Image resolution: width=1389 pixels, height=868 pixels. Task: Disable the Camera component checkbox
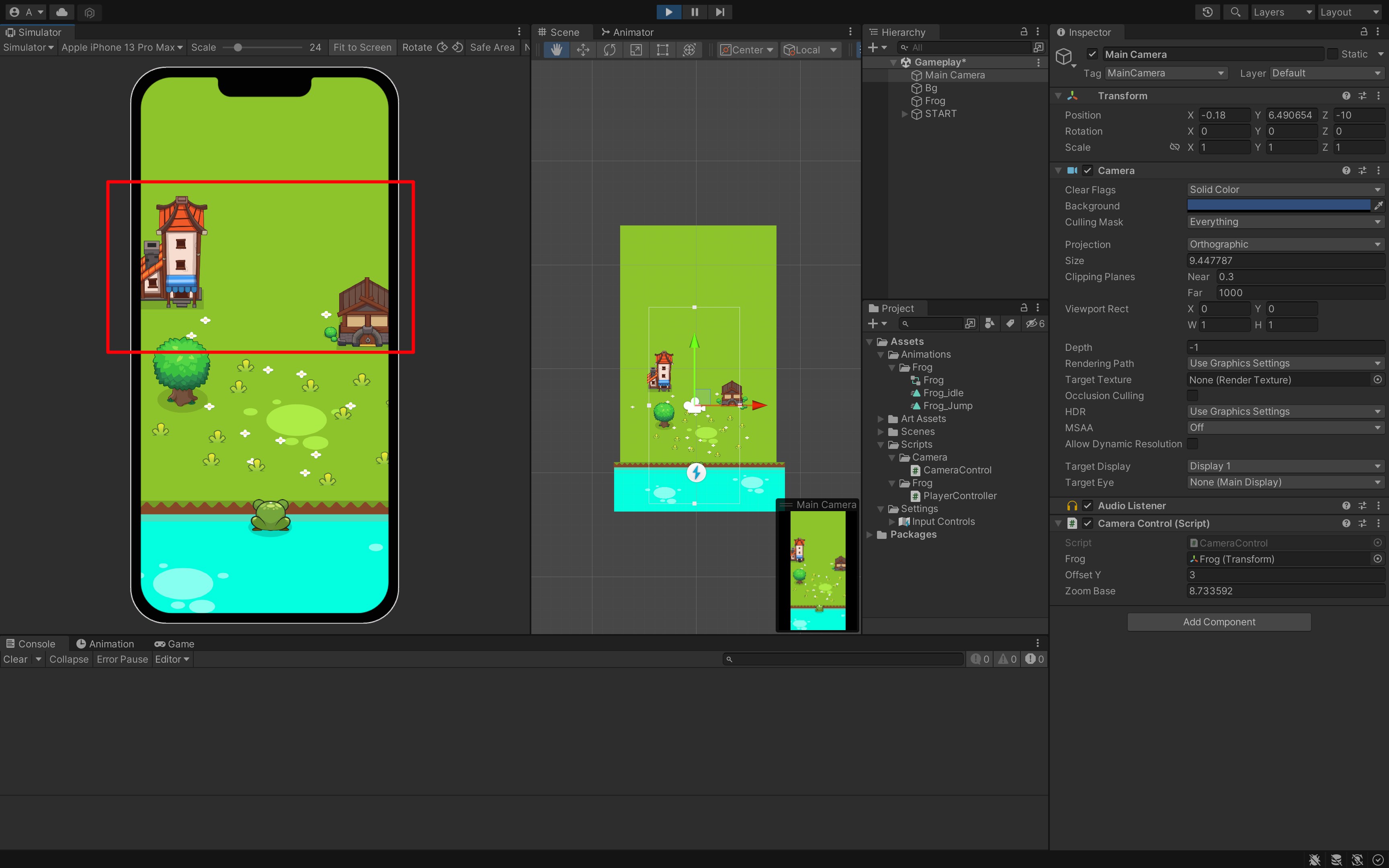1088,170
